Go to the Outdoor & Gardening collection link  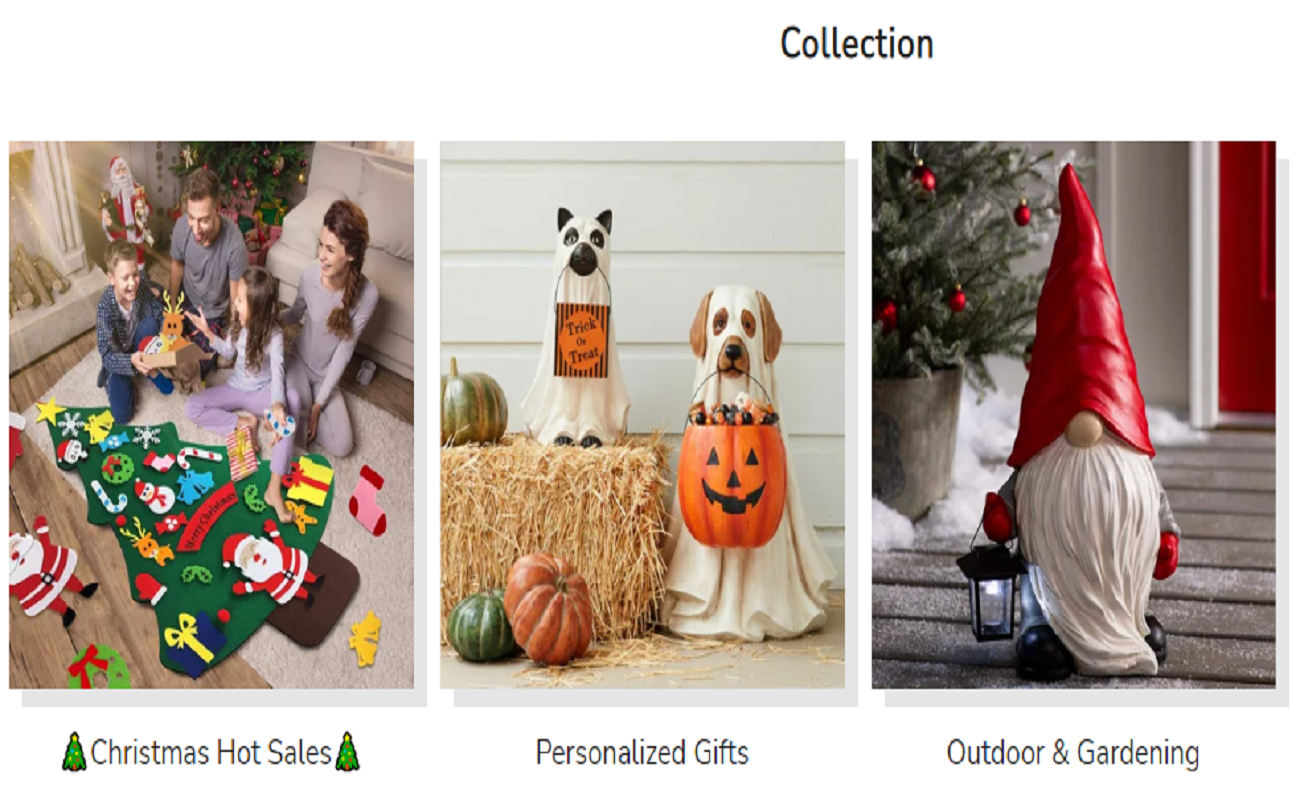pyautogui.click(x=1073, y=752)
